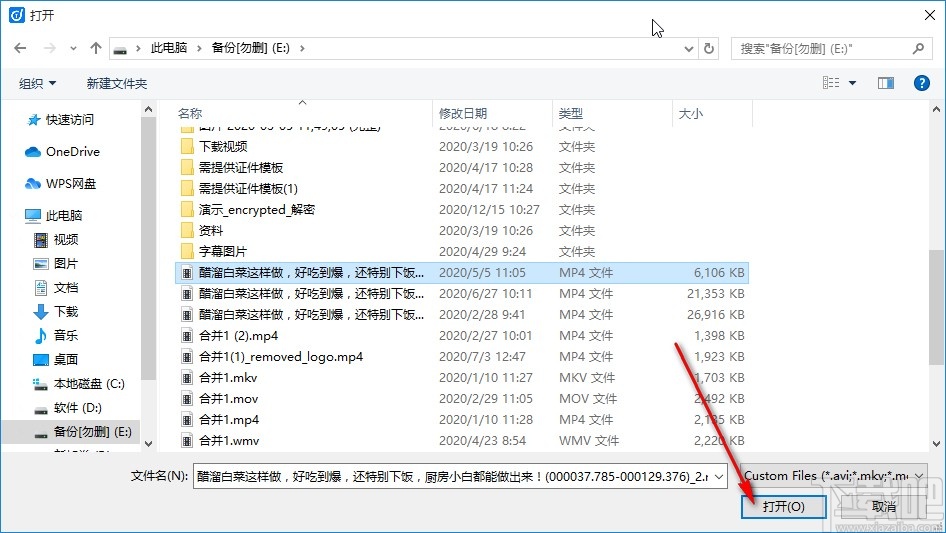
Task: Toggle the preview pane
Action: (886, 83)
